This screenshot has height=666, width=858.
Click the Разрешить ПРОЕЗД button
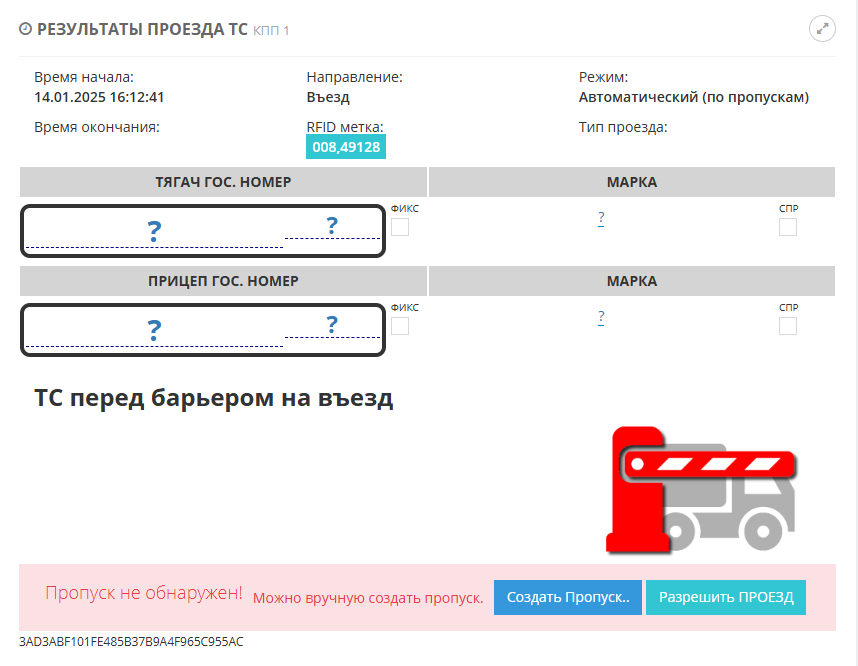[x=725, y=597]
